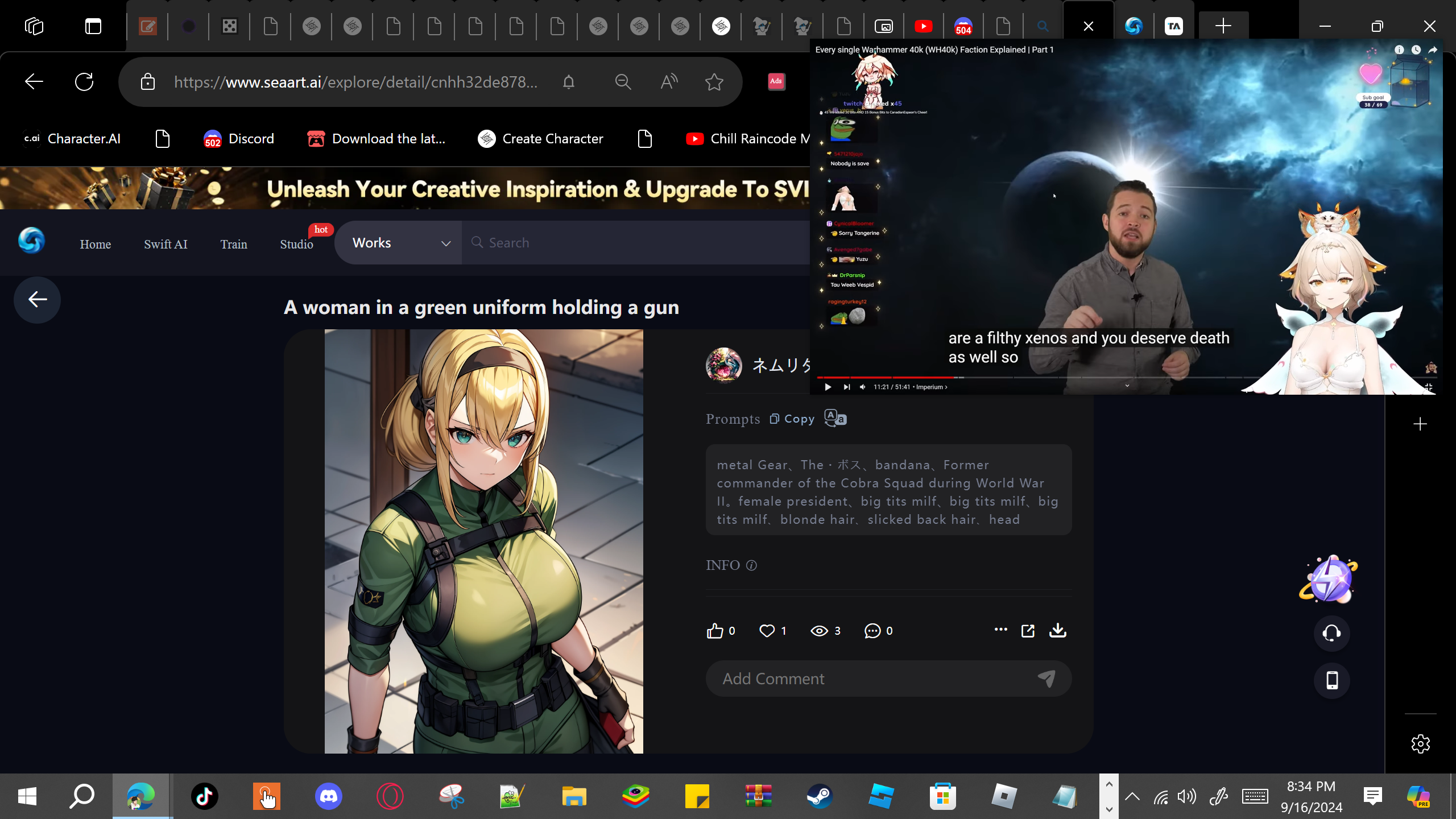Focus the SeaArt Search field
The width and height of the screenshot is (1456, 819).
coord(636,243)
